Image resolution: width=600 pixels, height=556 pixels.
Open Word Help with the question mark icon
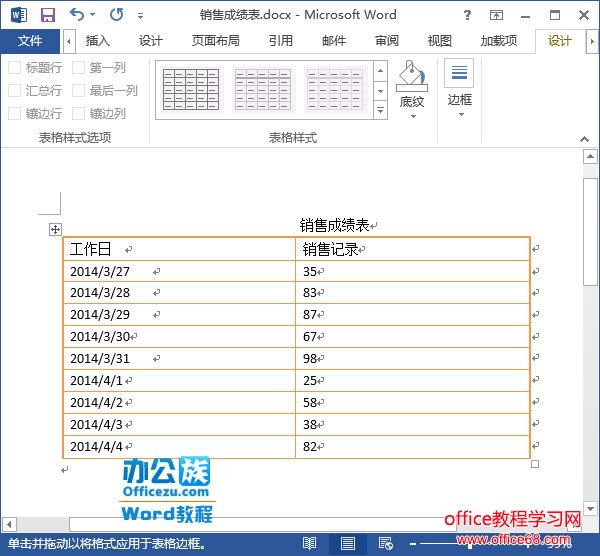pyautogui.click(x=467, y=15)
